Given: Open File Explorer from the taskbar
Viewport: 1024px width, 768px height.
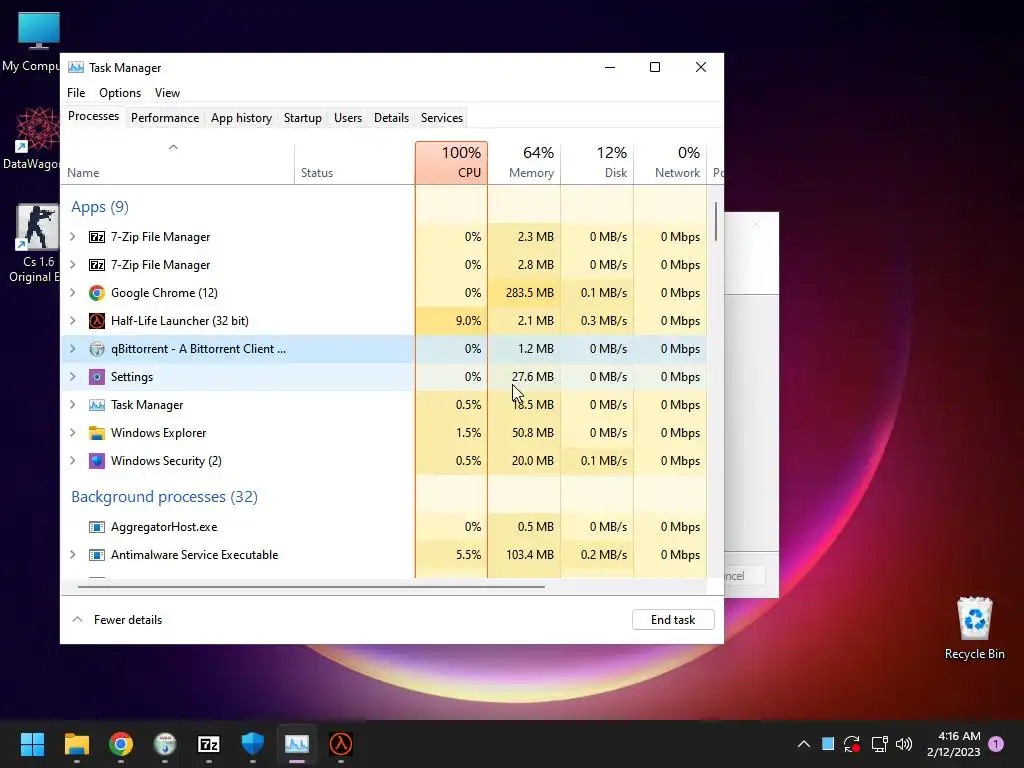Looking at the screenshot, I should coord(76,744).
